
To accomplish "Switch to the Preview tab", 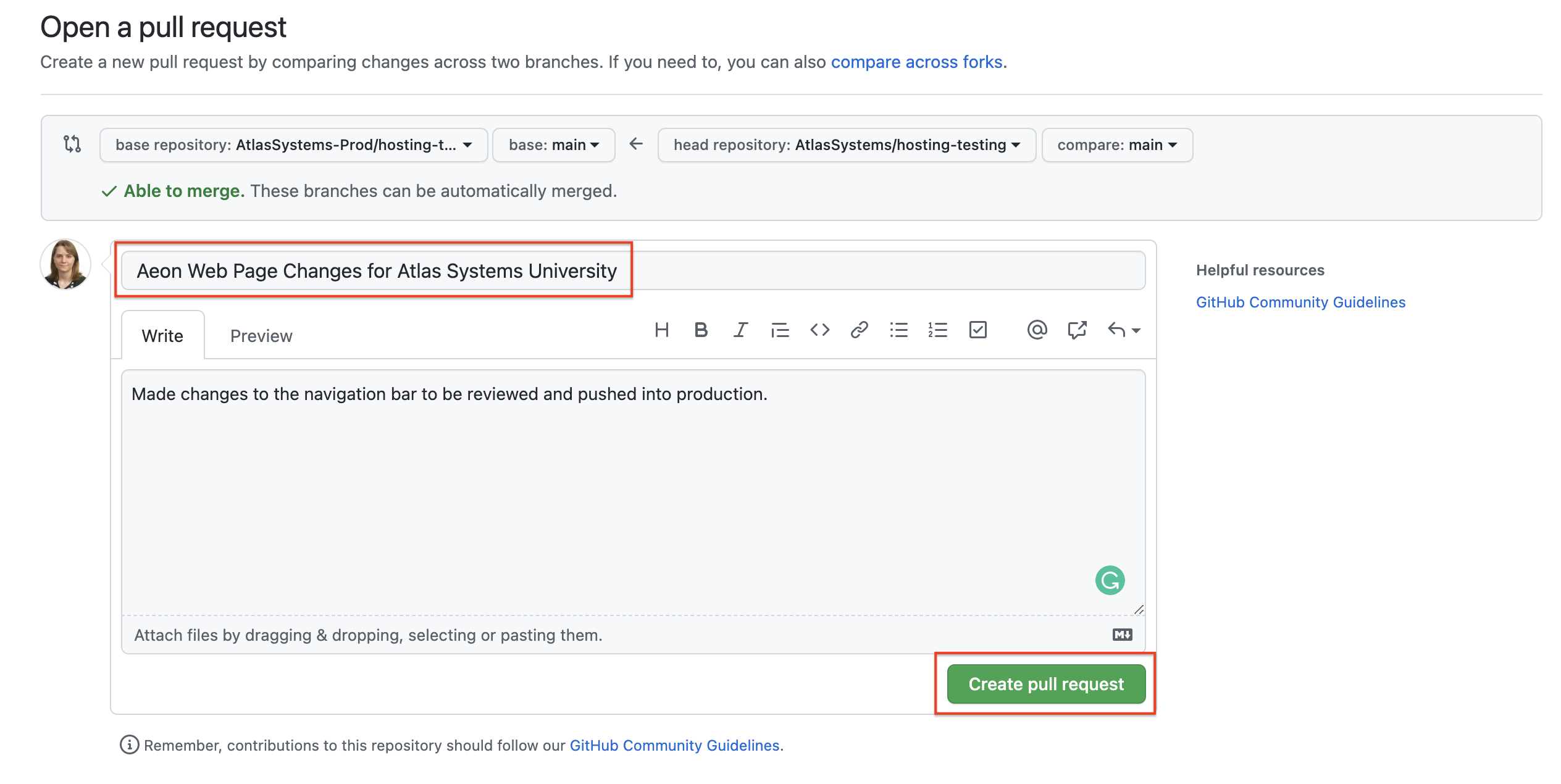I will pos(261,336).
